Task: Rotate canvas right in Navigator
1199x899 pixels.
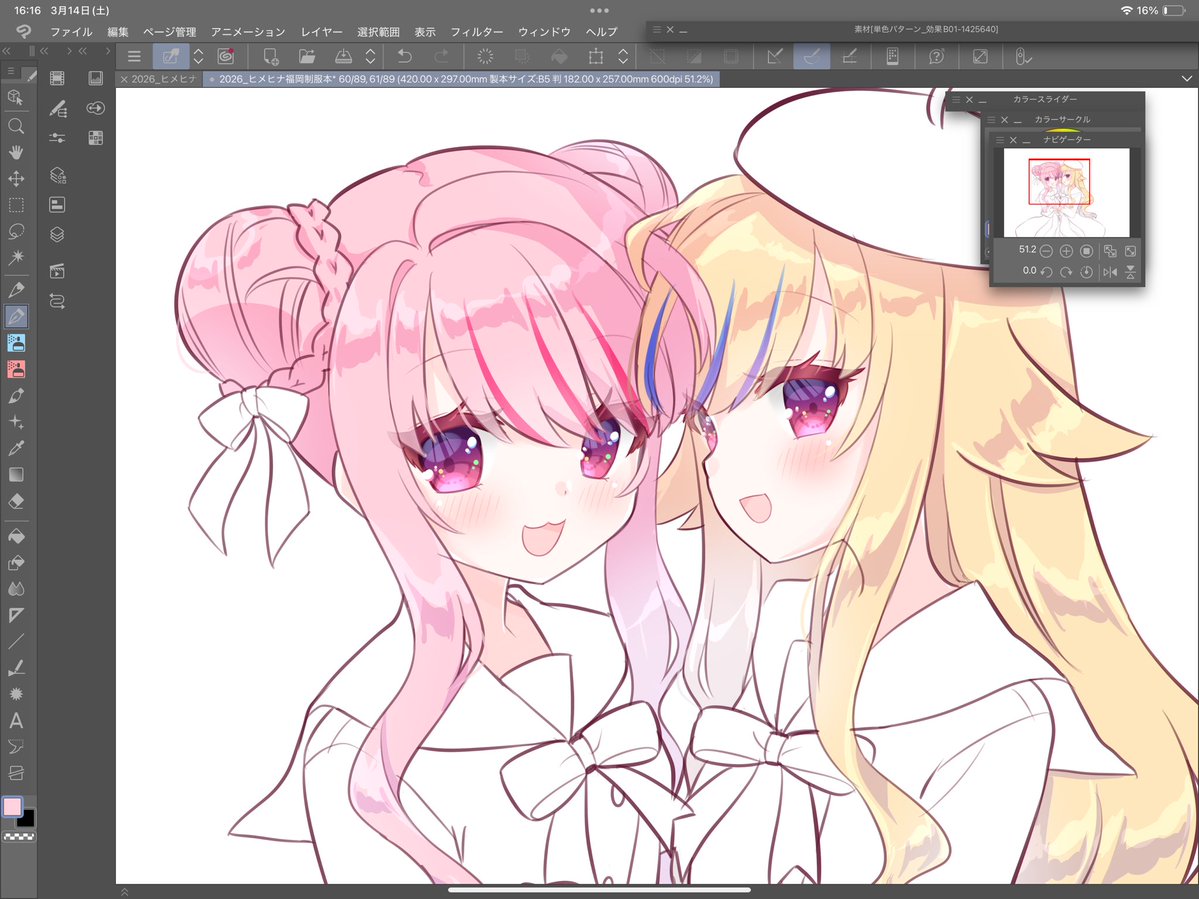Action: (1066, 271)
